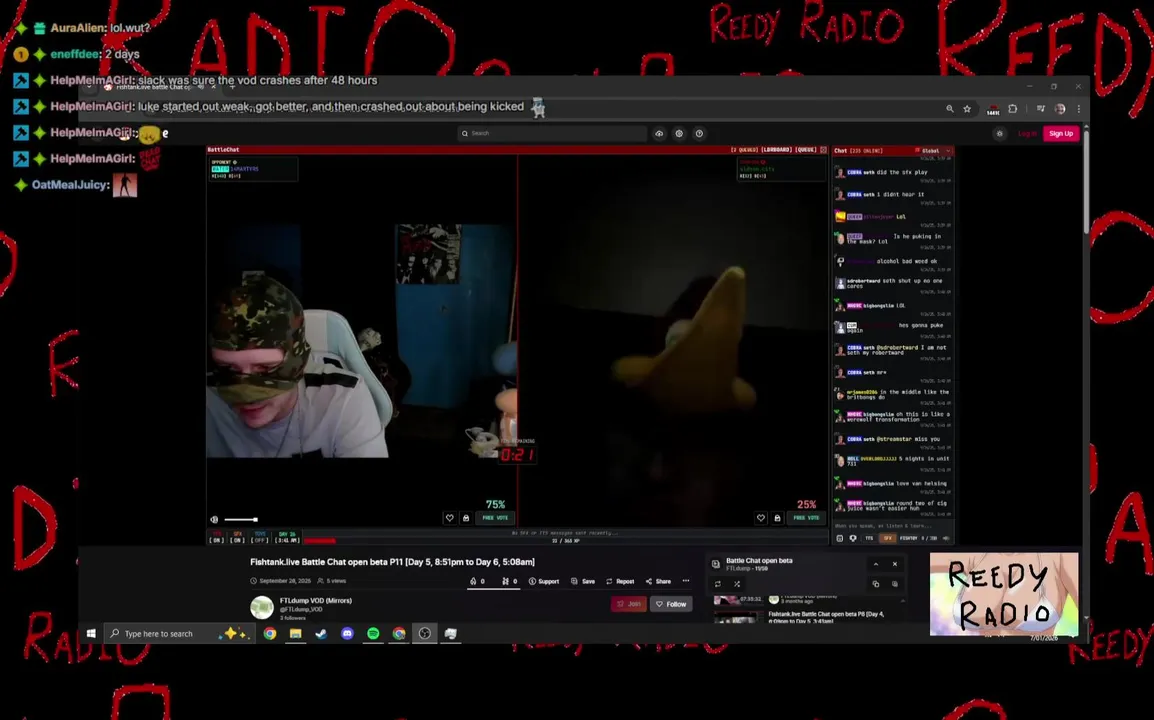Viewport: 1154px width, 720px height.
Task: Open the help question mark icon
Action: point(699,133)
